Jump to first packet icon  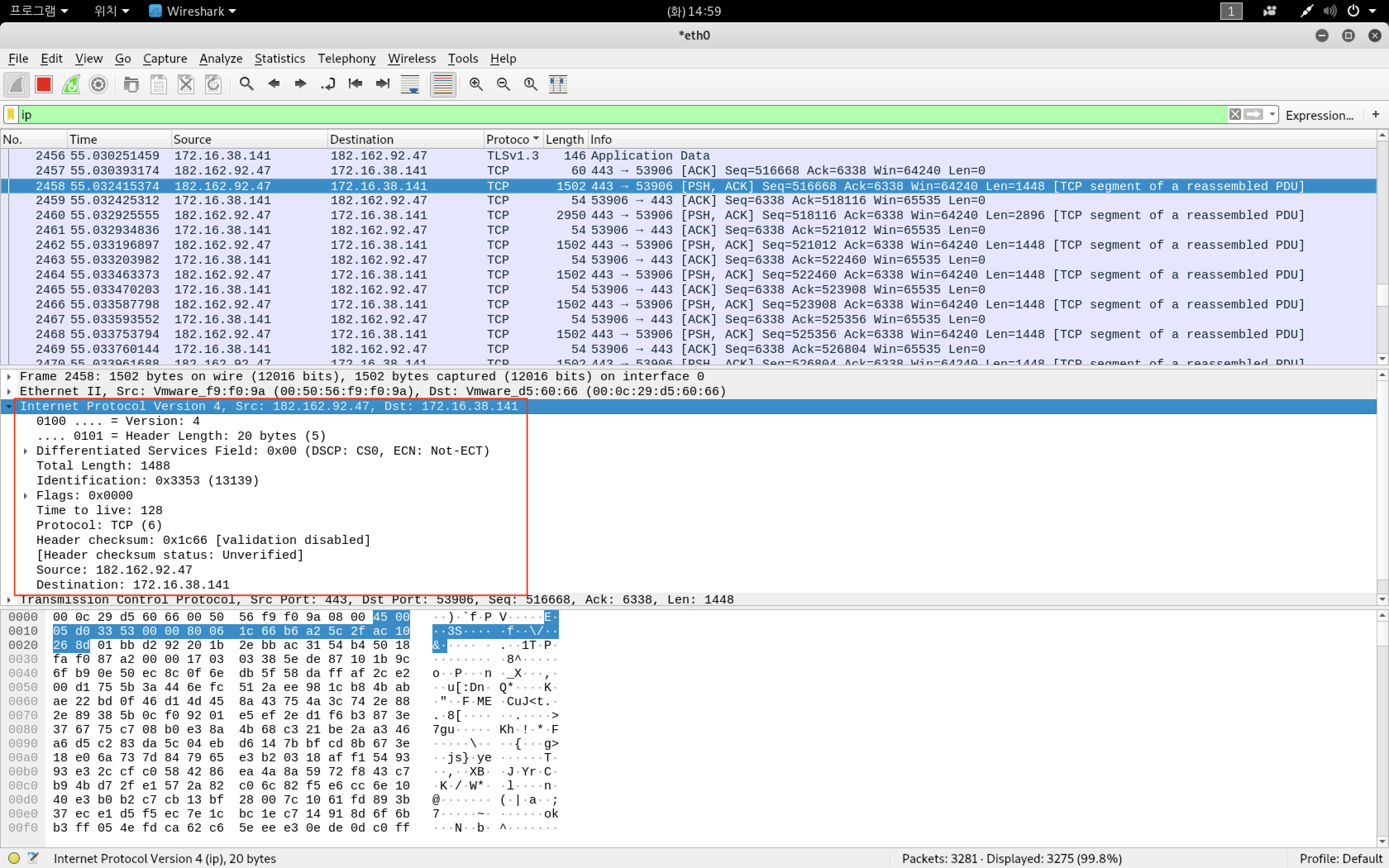tap(355, 84)
